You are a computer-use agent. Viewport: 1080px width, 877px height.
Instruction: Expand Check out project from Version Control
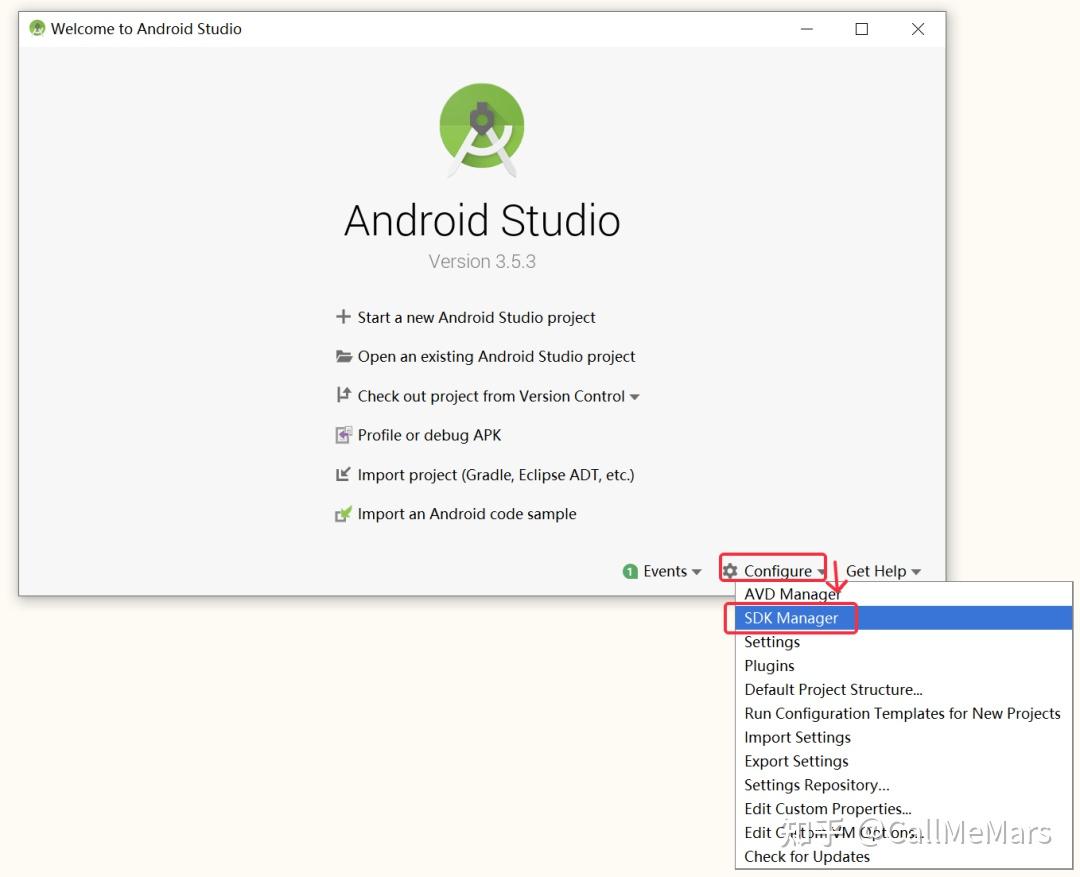tap(498, 396)
